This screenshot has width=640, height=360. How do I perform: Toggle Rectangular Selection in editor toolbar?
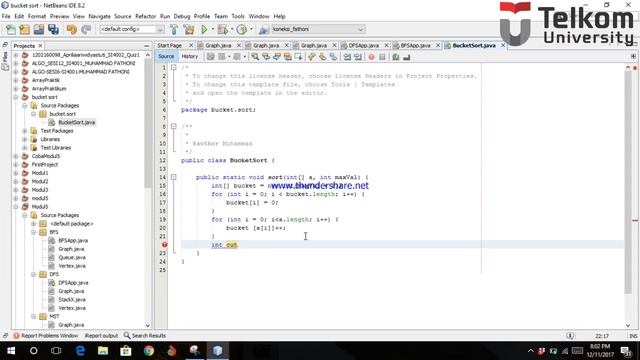coord(299,57)
